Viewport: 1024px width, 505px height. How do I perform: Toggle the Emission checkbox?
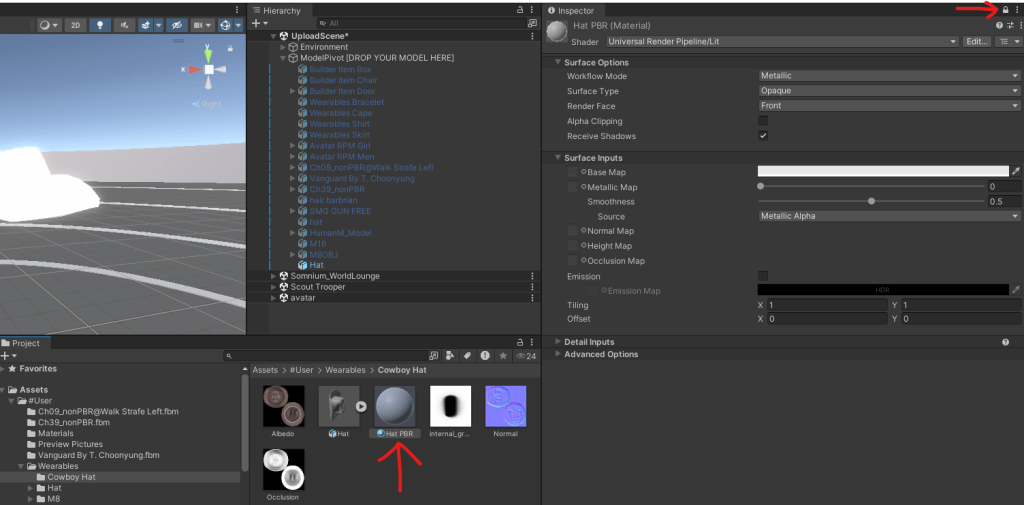point(763,276)
